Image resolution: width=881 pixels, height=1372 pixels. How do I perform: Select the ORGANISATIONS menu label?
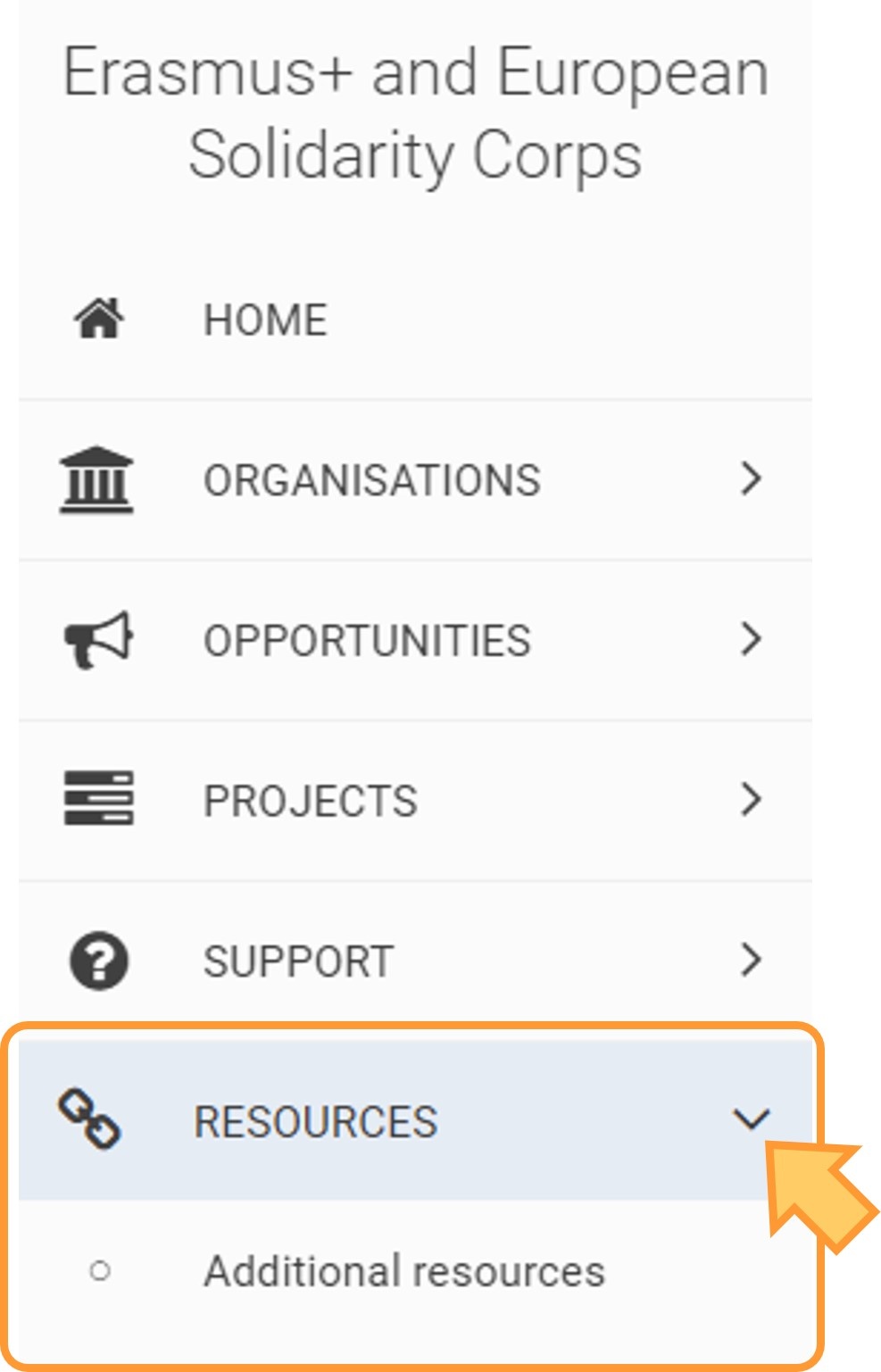pyautogui.click(x=372, y=480)
